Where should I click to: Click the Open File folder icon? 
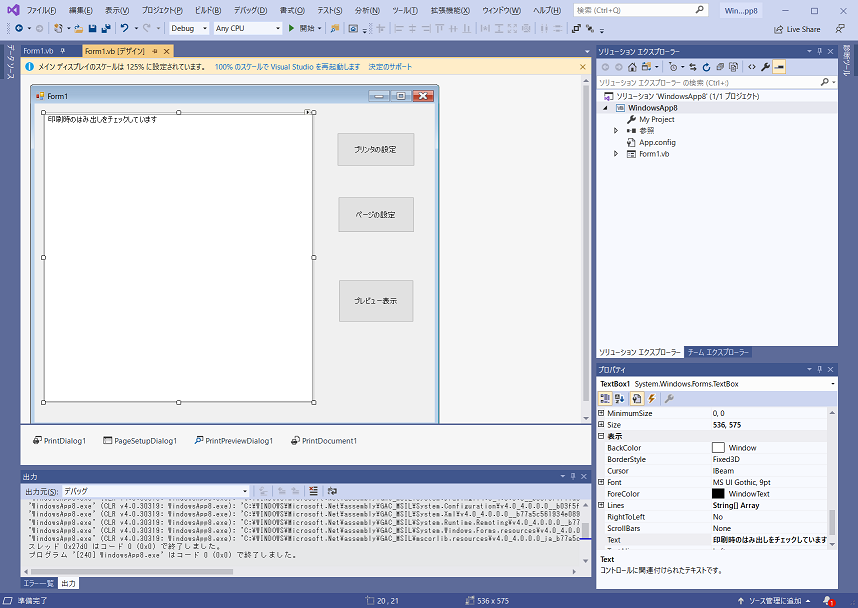point(78,28)
